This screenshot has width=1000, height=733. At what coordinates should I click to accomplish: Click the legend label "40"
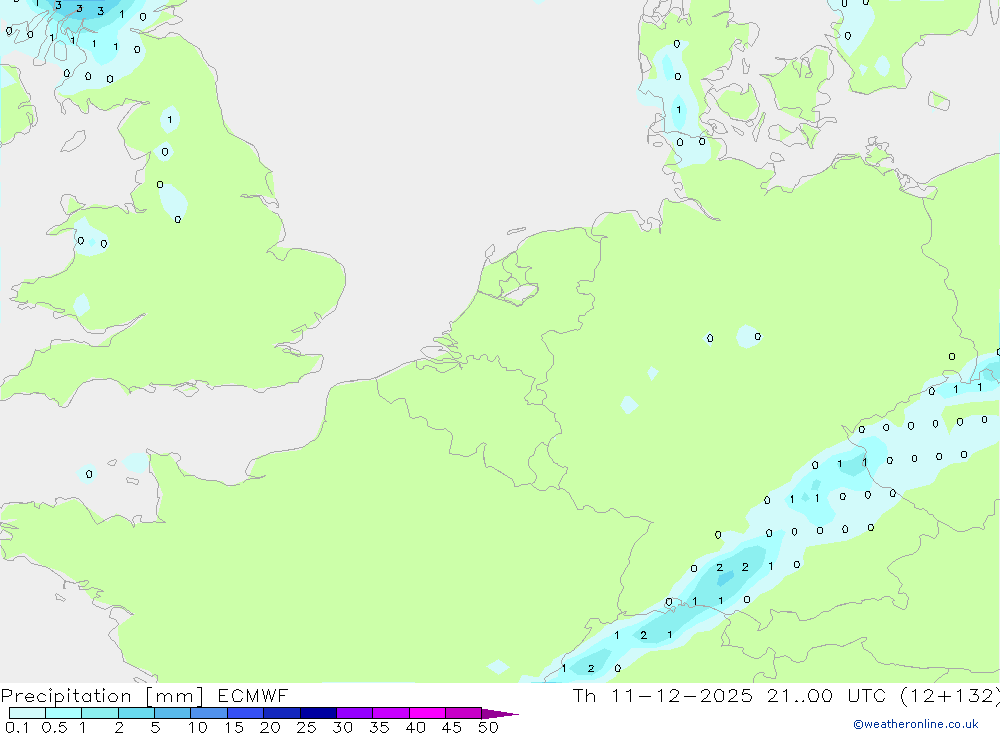[x=416, y=727]
